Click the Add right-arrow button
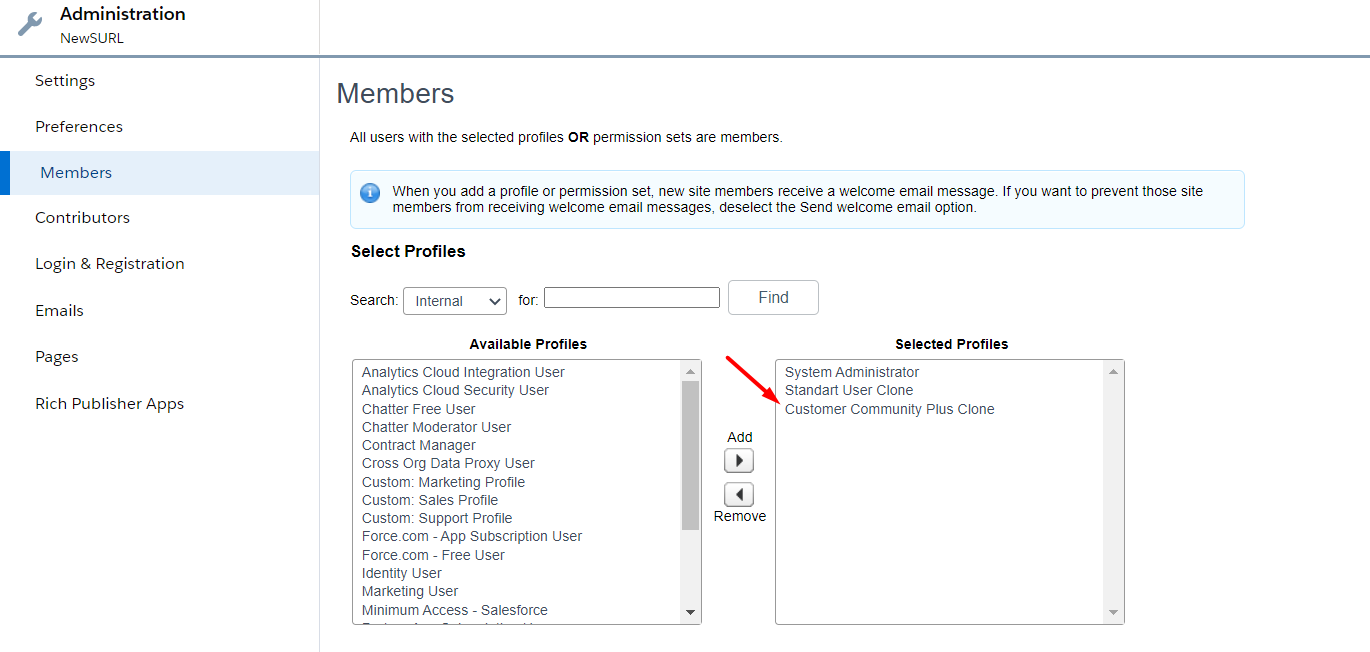The image size is (1370, 652). 739,461
